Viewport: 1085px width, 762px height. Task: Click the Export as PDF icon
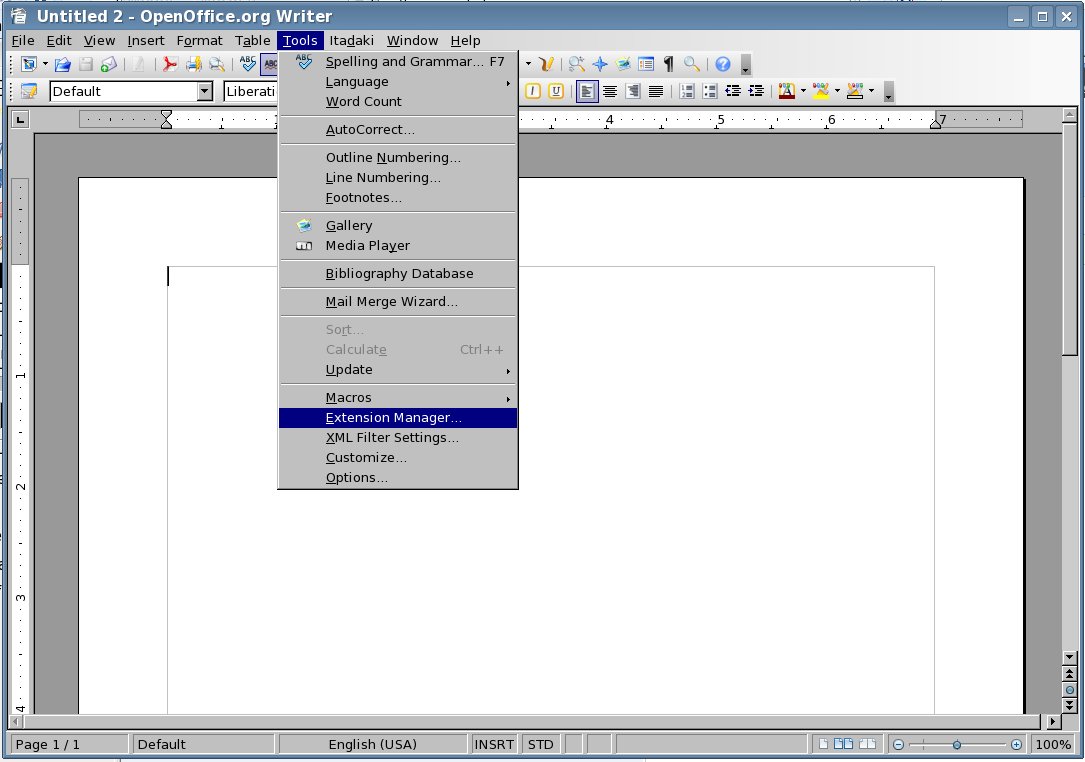coord(170,65)
